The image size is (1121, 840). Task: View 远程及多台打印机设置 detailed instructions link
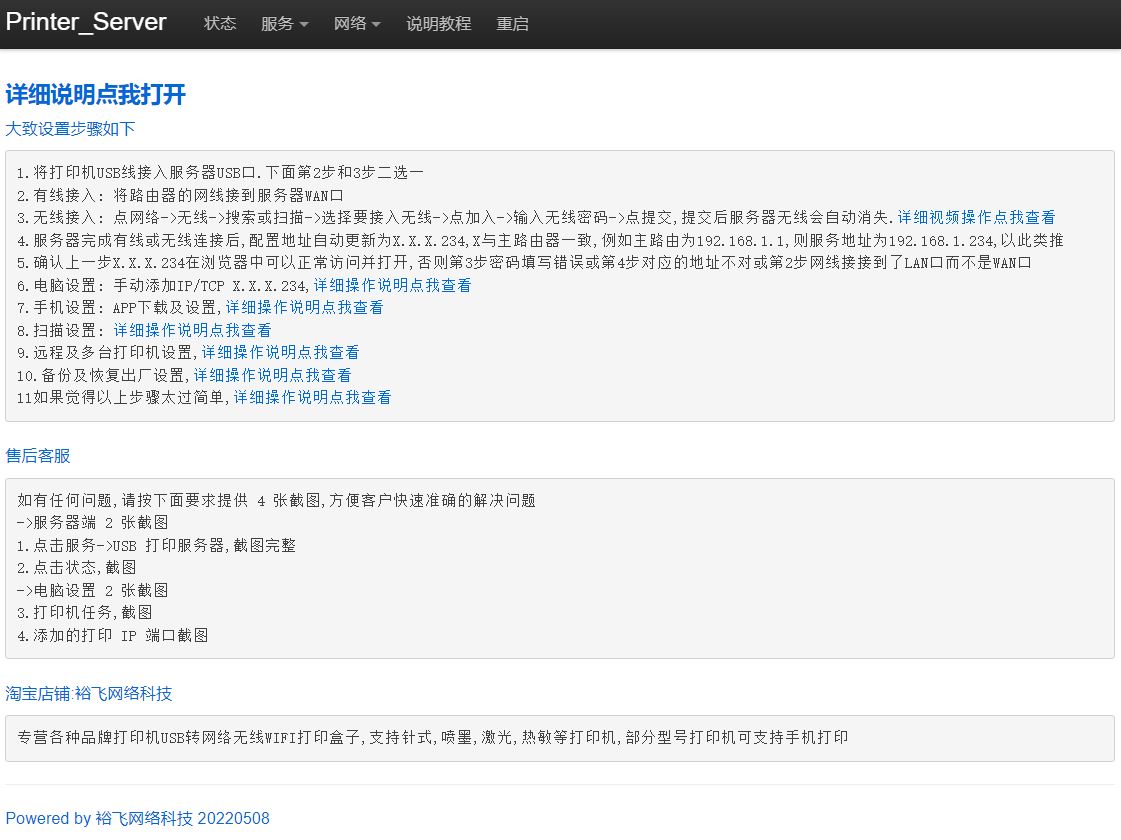(x=280, y=352)
